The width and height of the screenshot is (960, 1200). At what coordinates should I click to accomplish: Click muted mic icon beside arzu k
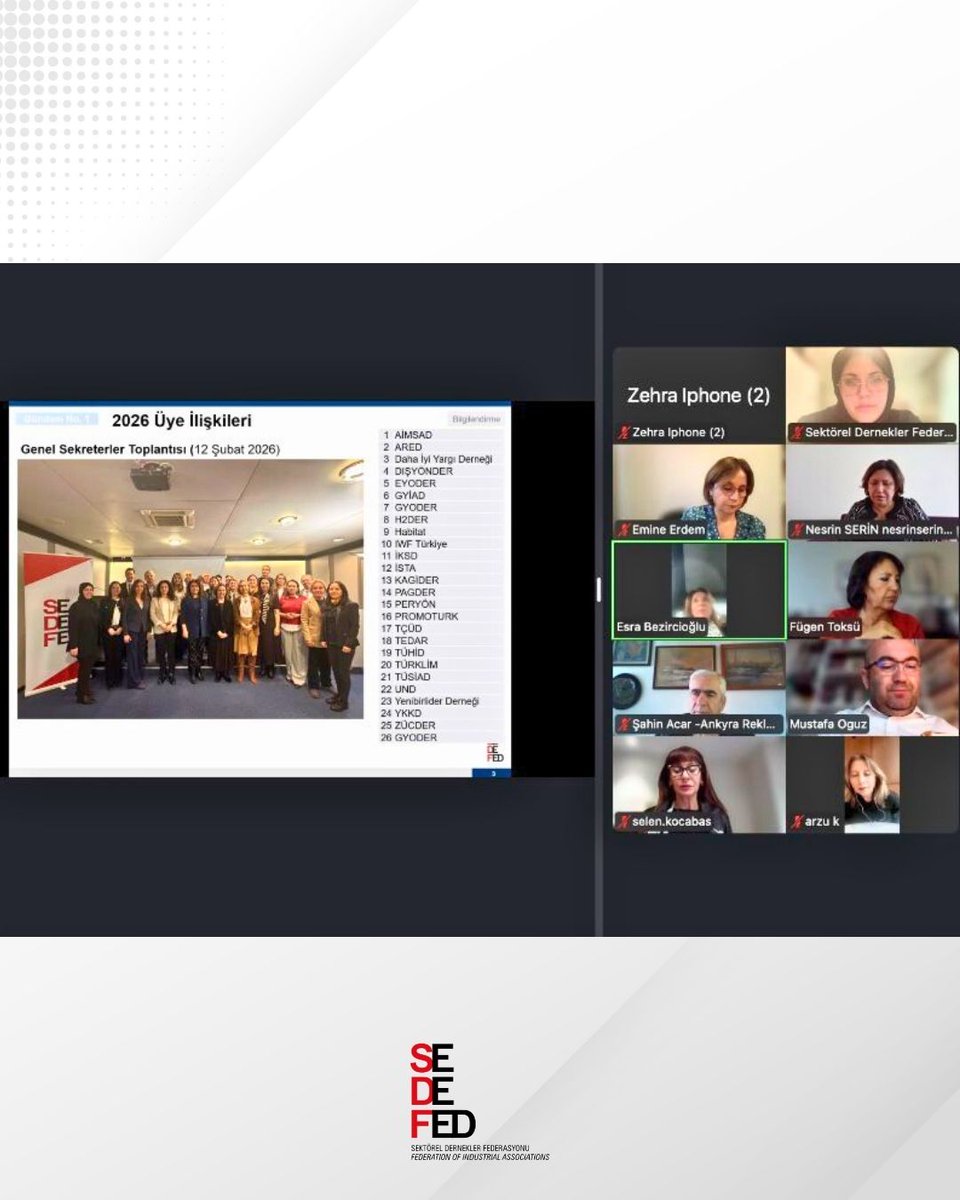coord(797,822)
